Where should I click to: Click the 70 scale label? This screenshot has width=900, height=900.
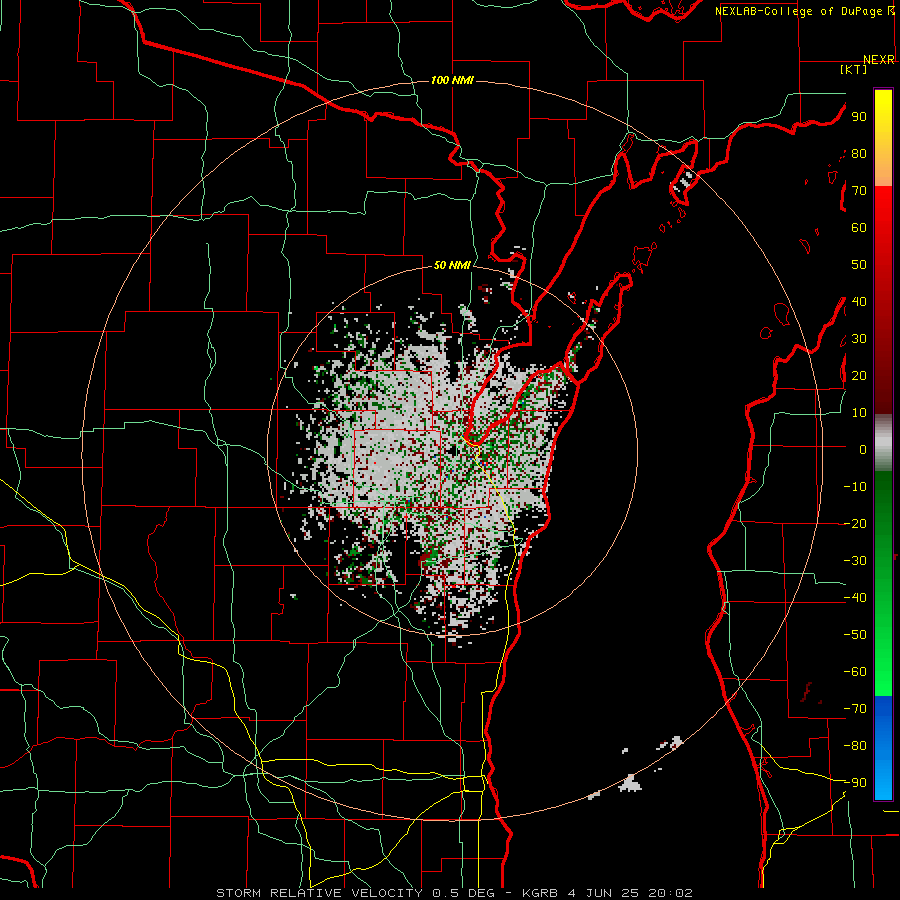(859, 191)
